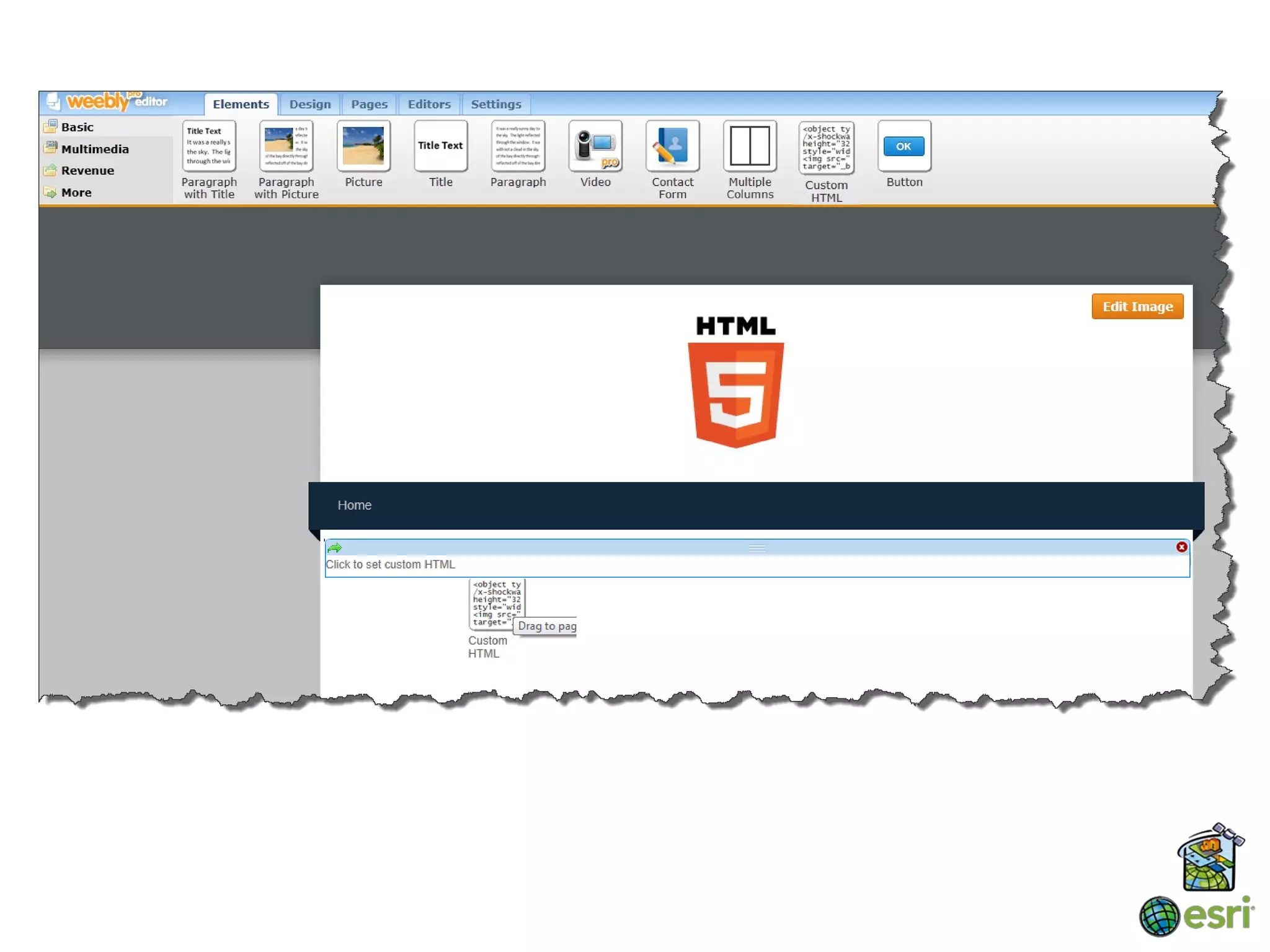
Task: Select the OK Button element icon
Action: click(904, 146)
